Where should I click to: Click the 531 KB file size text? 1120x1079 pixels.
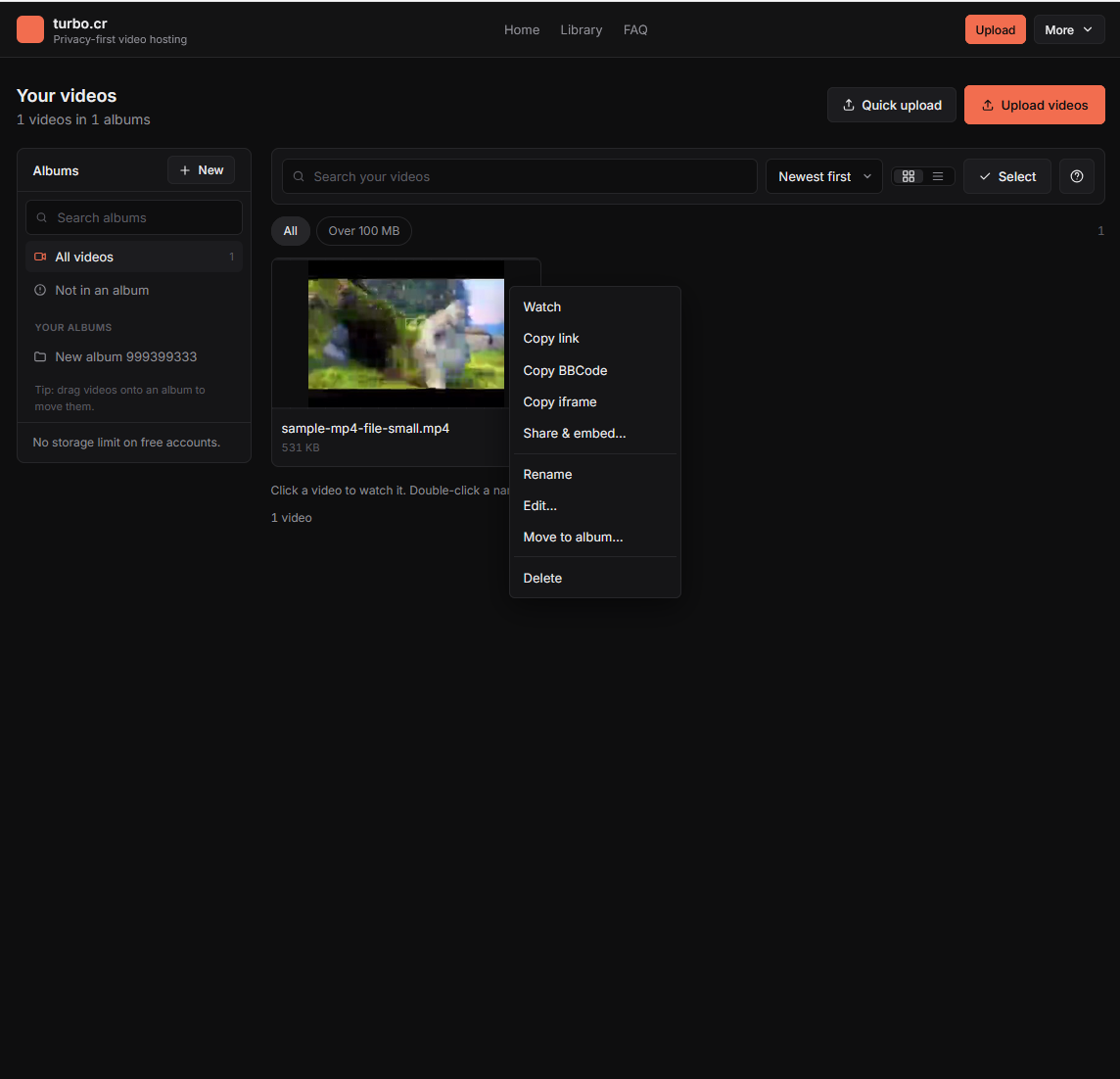(300, 447)
